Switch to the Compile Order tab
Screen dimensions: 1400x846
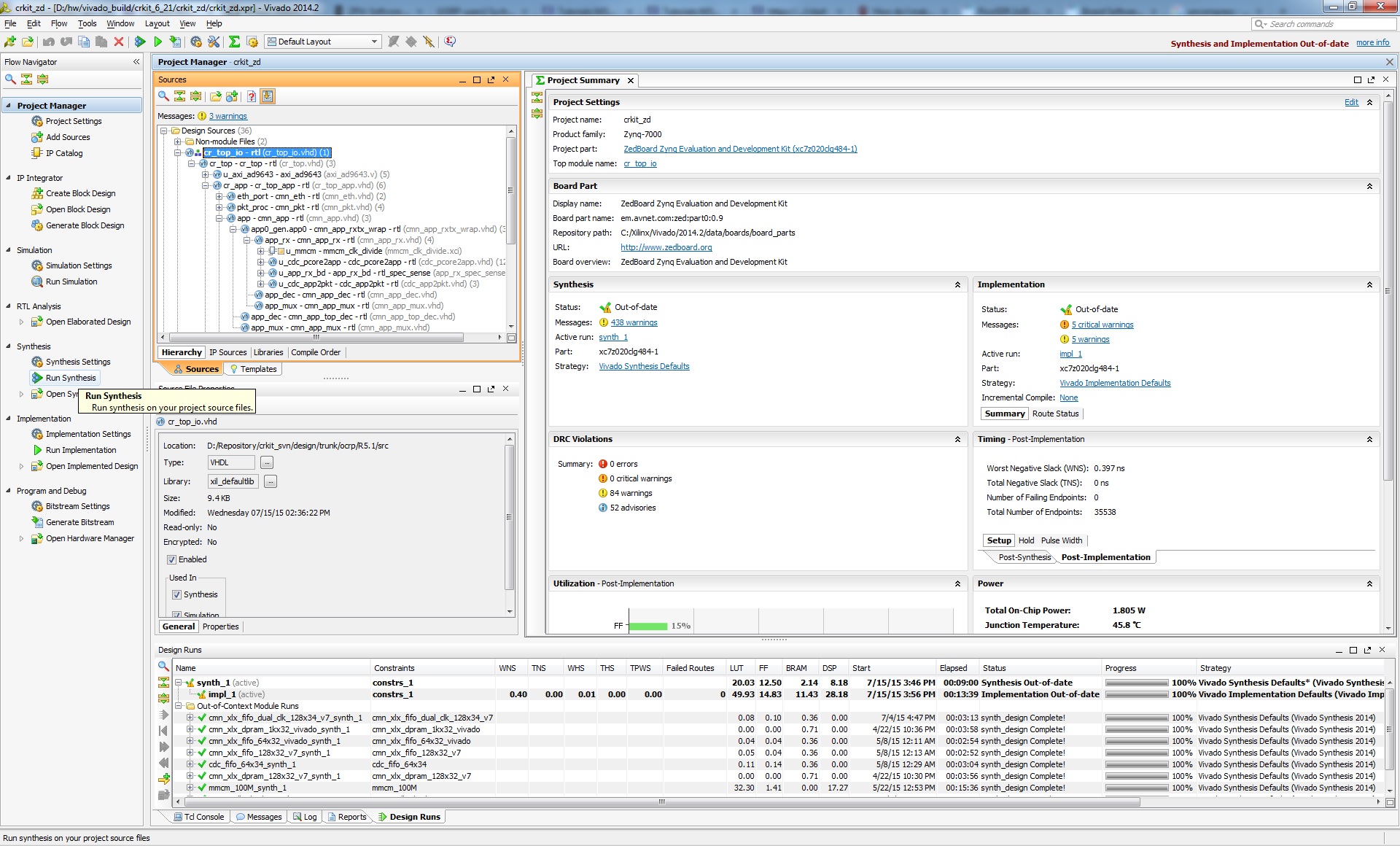tap(316, 352)
